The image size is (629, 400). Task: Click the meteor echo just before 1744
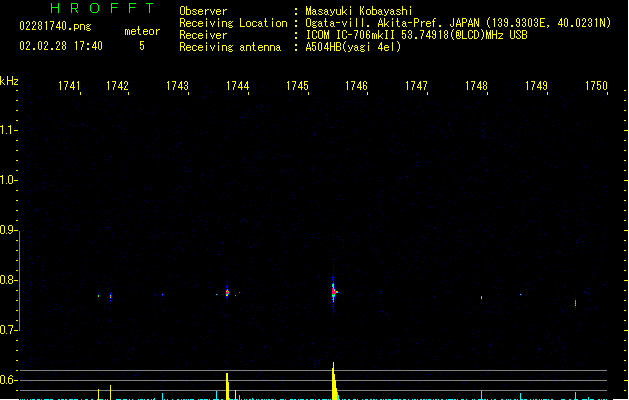[x=227, y=292]
